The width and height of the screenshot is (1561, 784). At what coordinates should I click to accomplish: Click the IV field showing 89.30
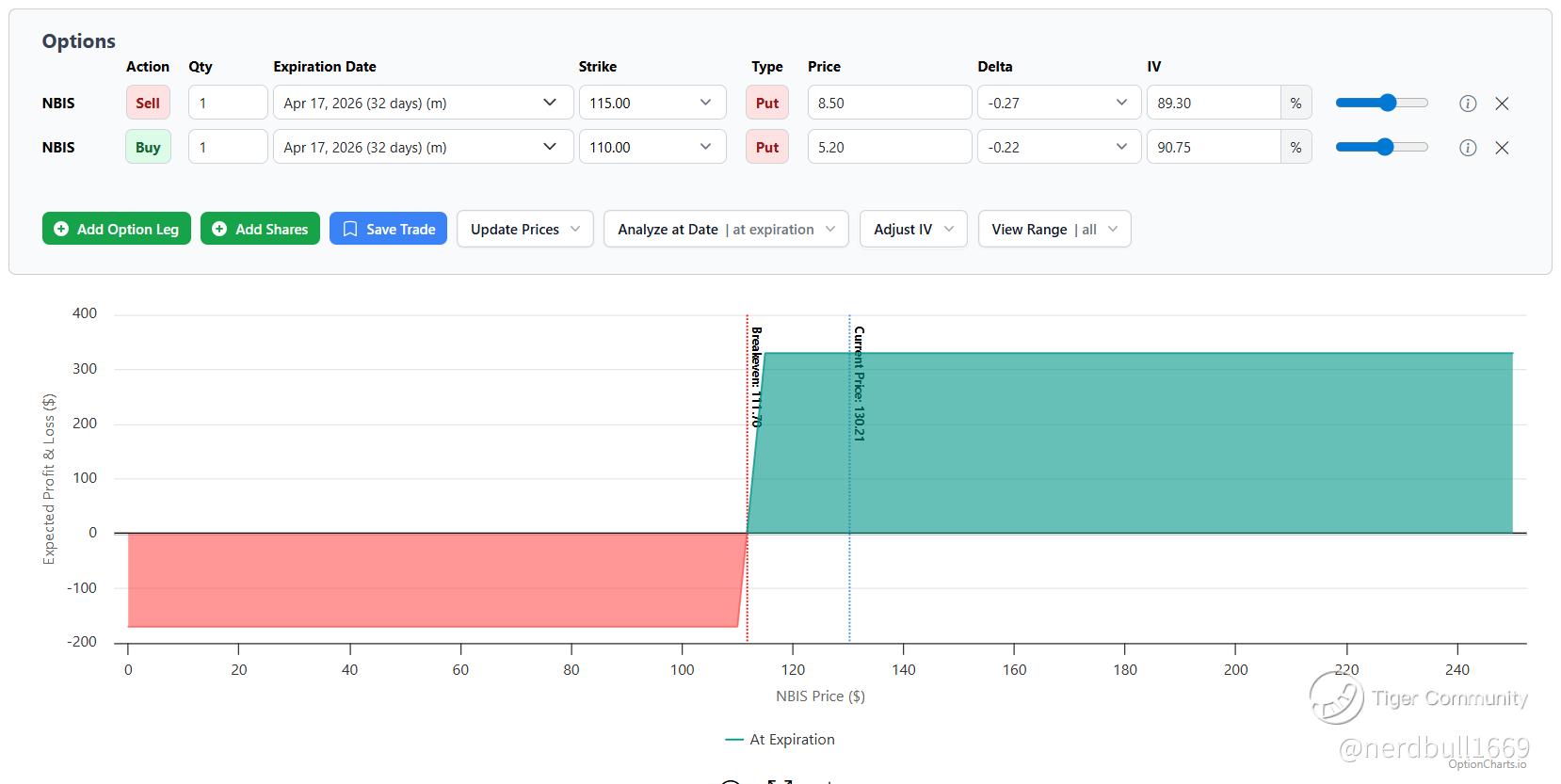tap(1214, 103)
